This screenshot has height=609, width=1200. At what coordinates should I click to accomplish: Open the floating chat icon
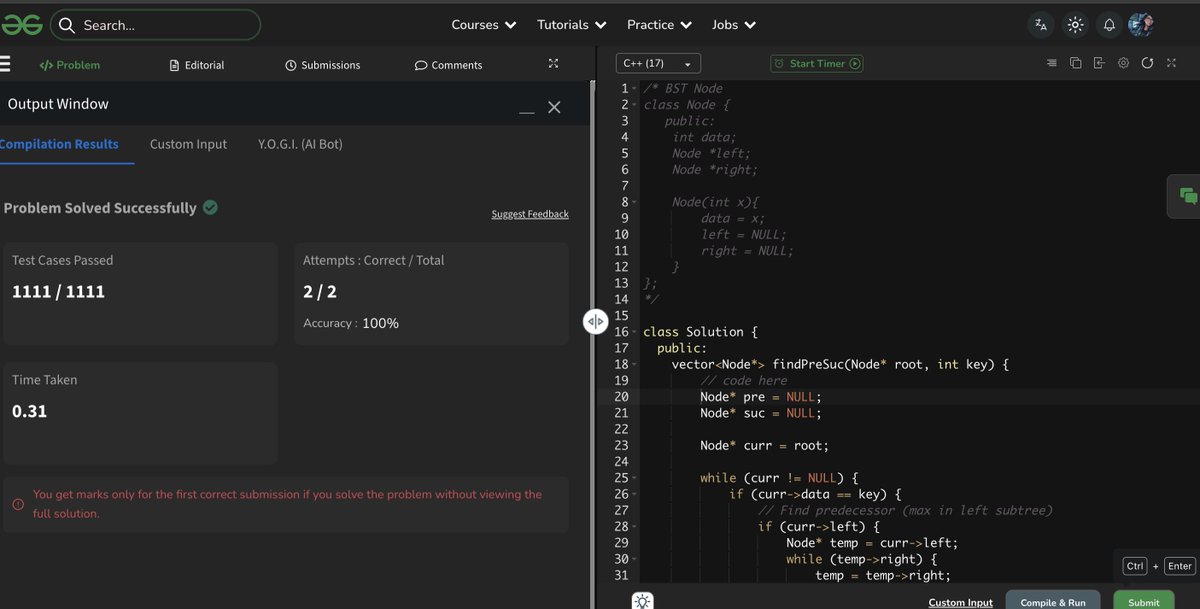pyautogui.click(x=1188, y=196)
